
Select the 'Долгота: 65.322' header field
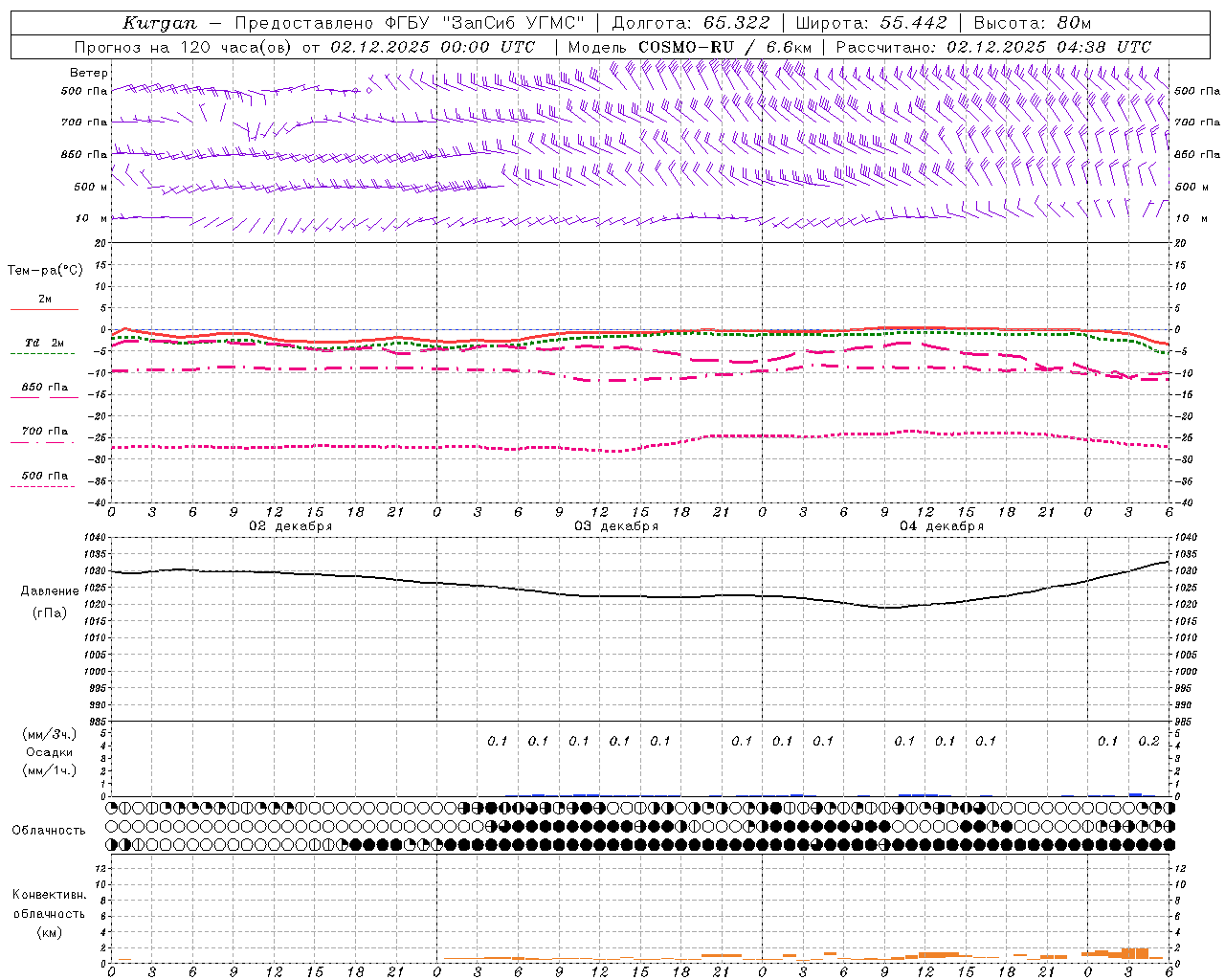pyautogui.click(x=690, y=23)
